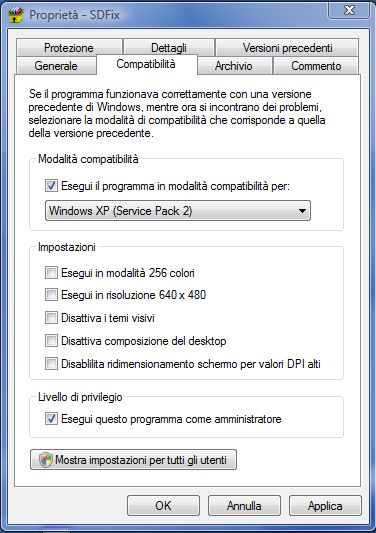Check 'Disattiva i temi visivi'
The height and width of the screenshot is (533, 376).
51,317
